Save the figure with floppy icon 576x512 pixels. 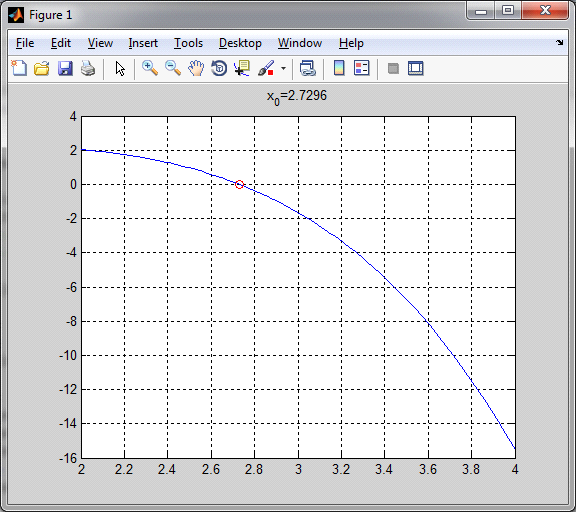click(x=65, y=68)
